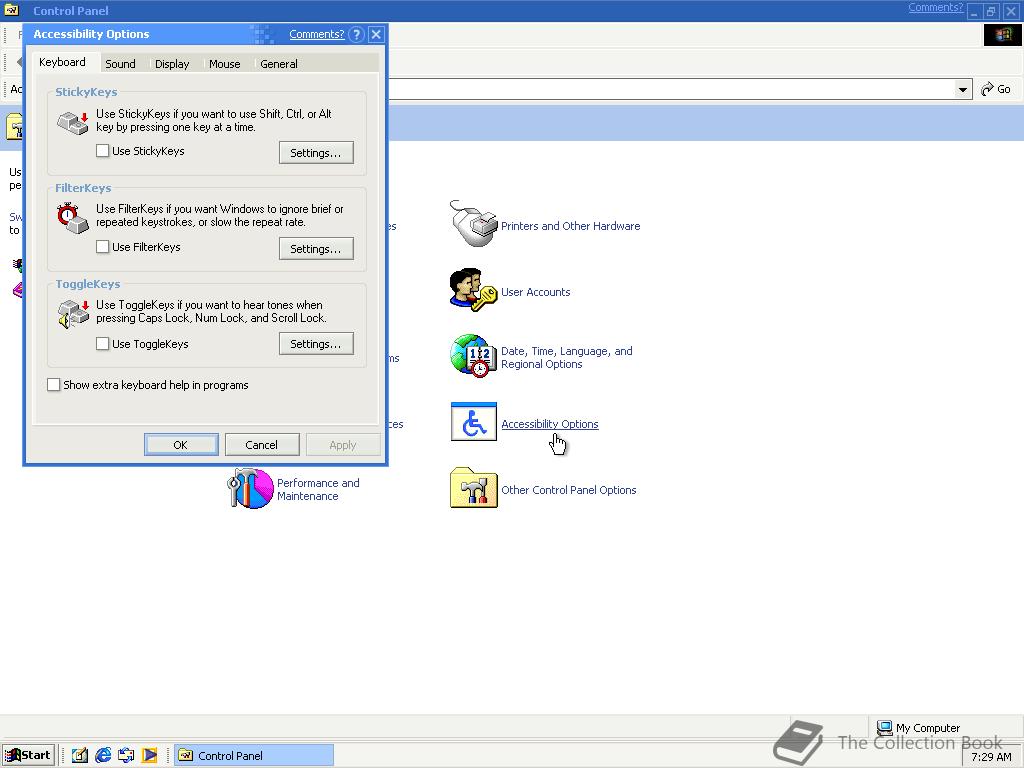This screenshot has width=1024, height=768.
Task: Switch to the Sound tab
Action: pos(120,64)
